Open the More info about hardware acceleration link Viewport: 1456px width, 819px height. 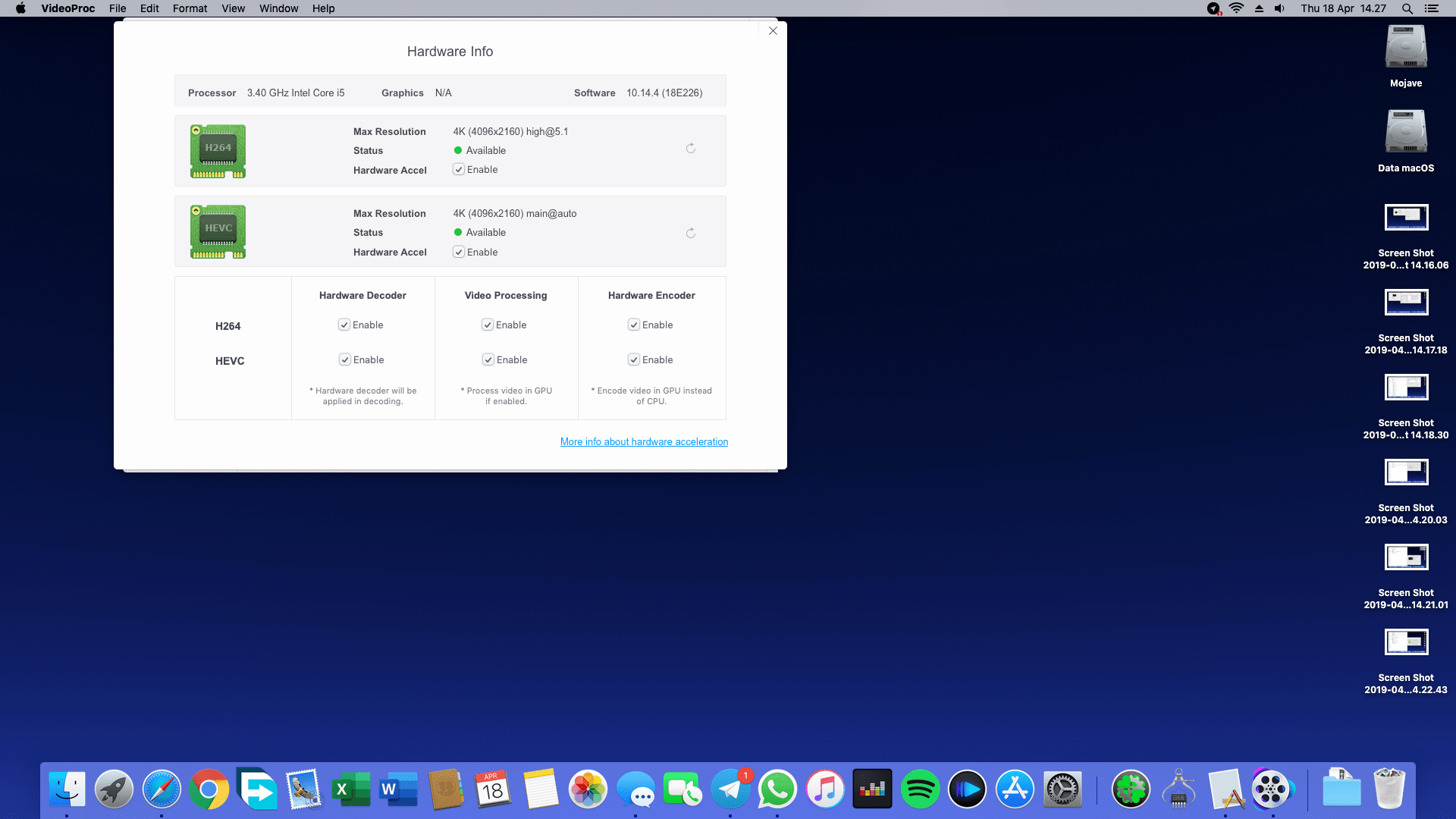[644, 442]
